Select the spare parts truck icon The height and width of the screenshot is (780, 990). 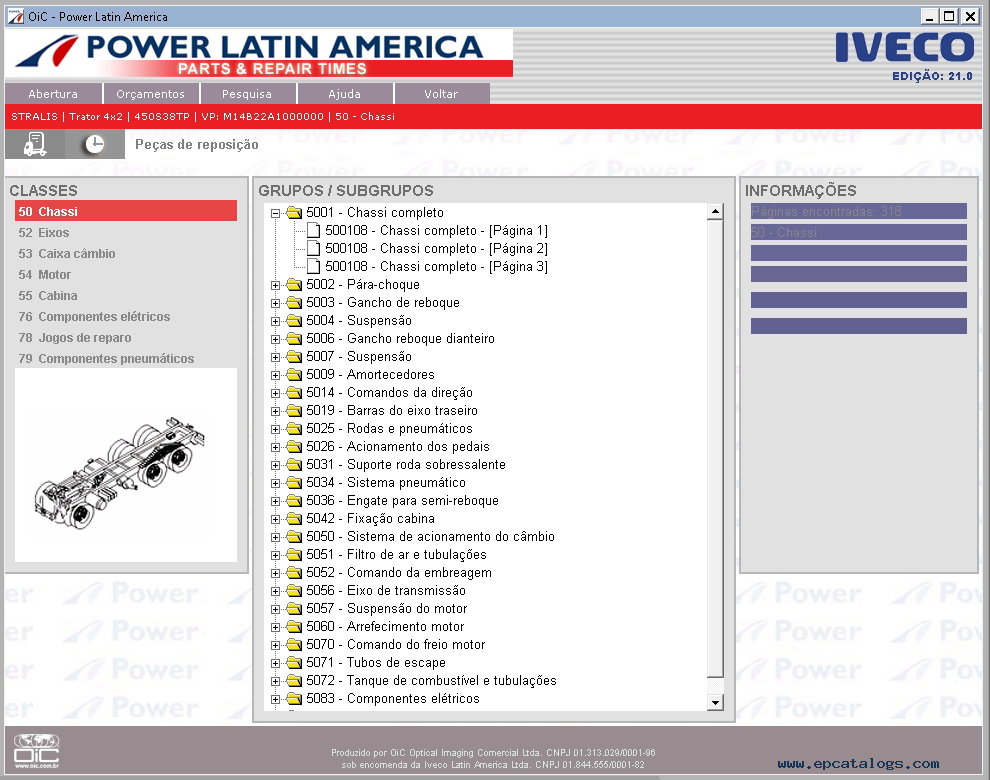coord(35,144)
